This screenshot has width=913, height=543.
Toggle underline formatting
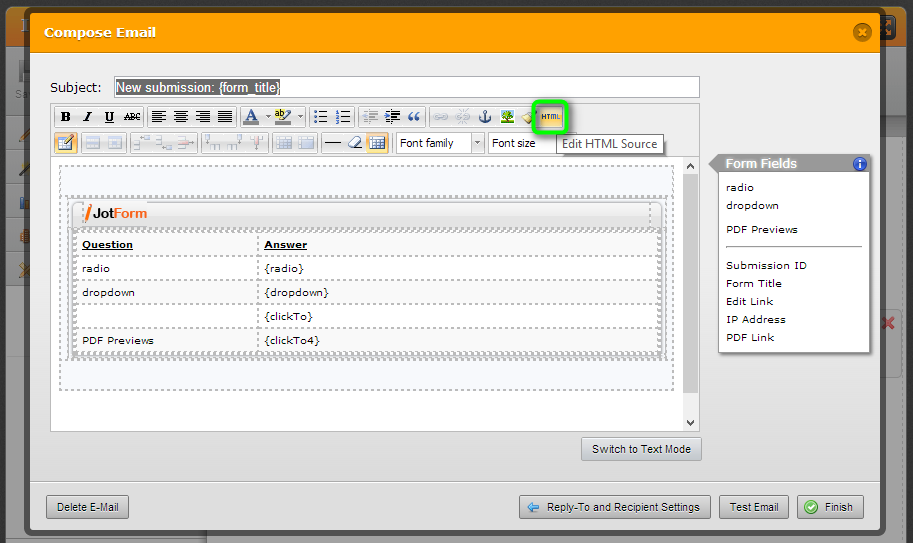tap(109, 117)
